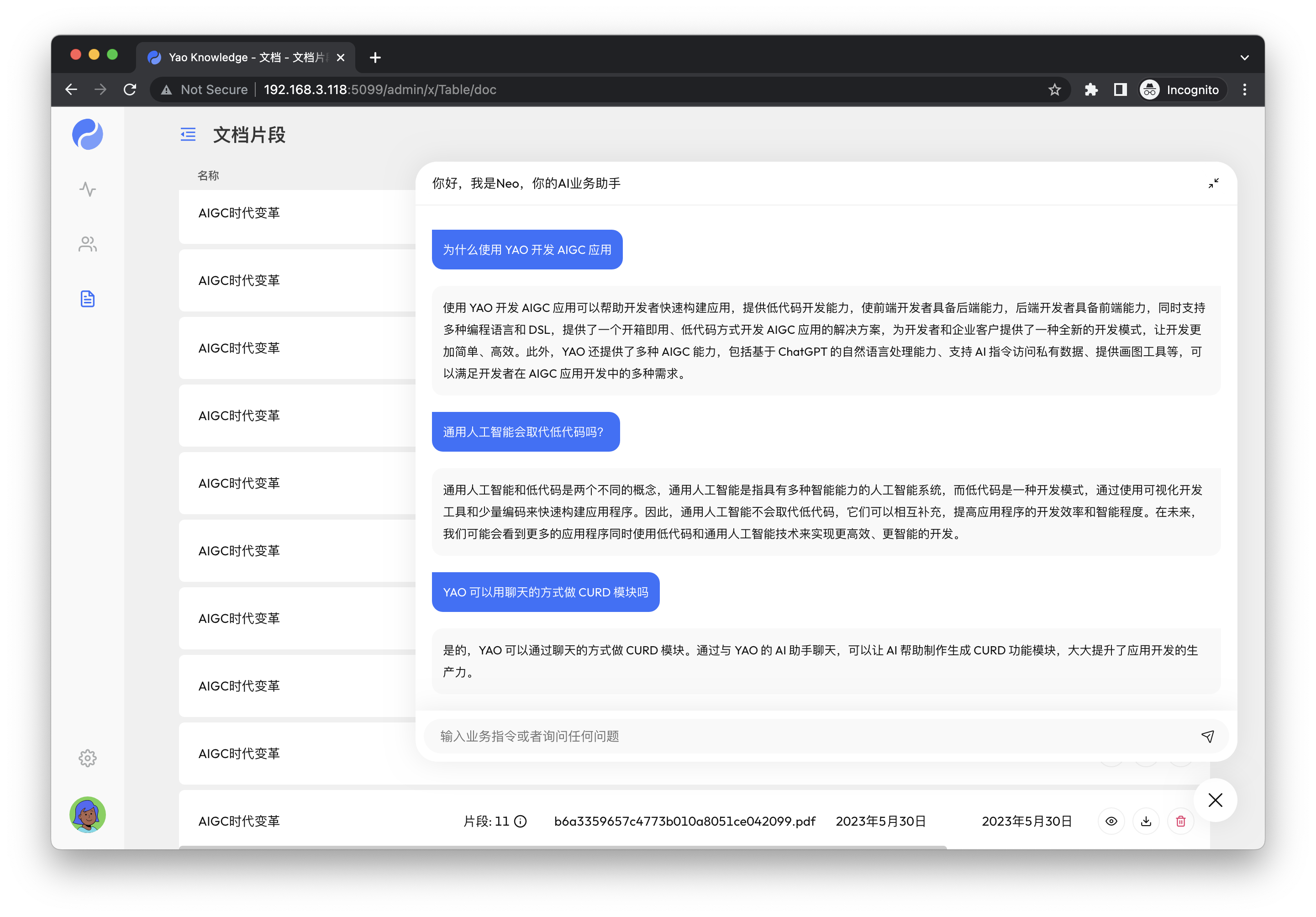Click the browser forward arrow
The height and width of the screenshot is (917, 1316).
click(x=100, y=90)
